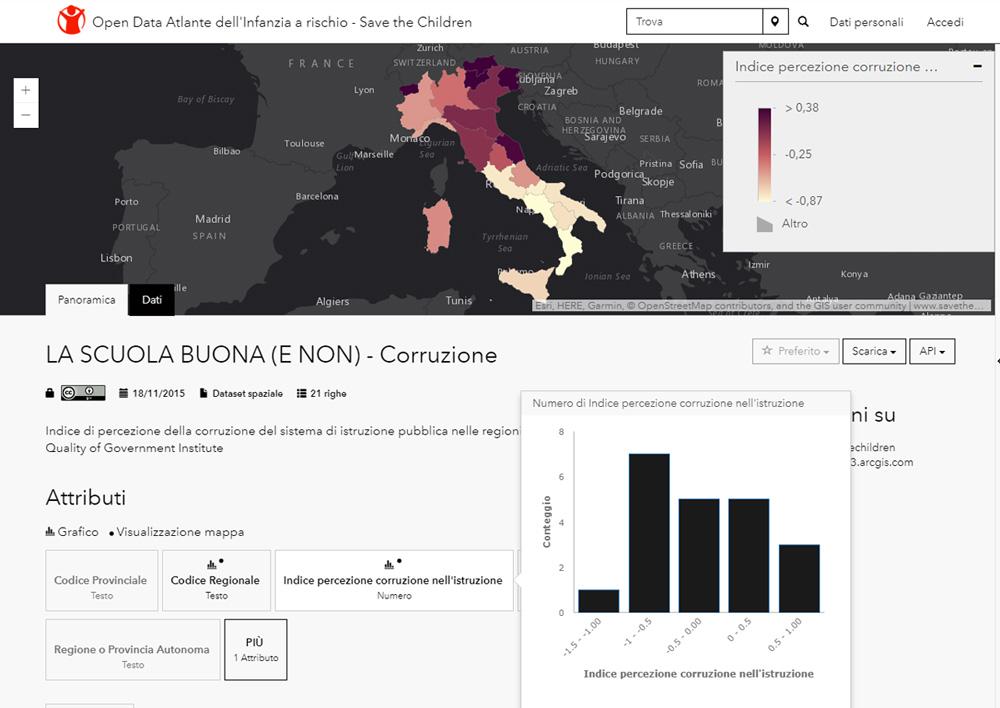Open the Scarica download dropdown
The width and height of the screenshot is (1000, 708).
(x=874, y=351)
